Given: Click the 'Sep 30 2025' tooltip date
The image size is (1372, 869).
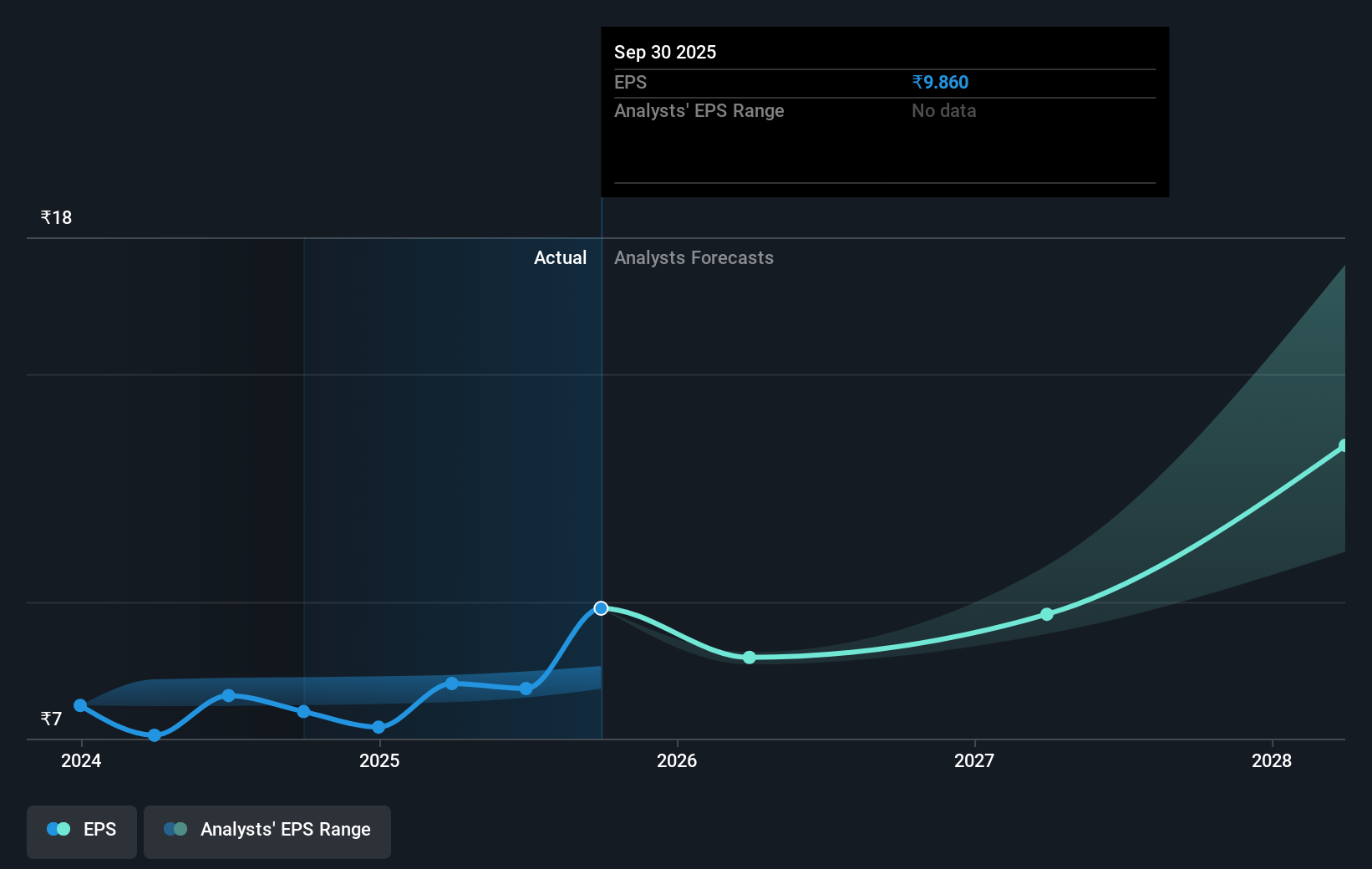Looking at the screenshot, I should point(665,52).
